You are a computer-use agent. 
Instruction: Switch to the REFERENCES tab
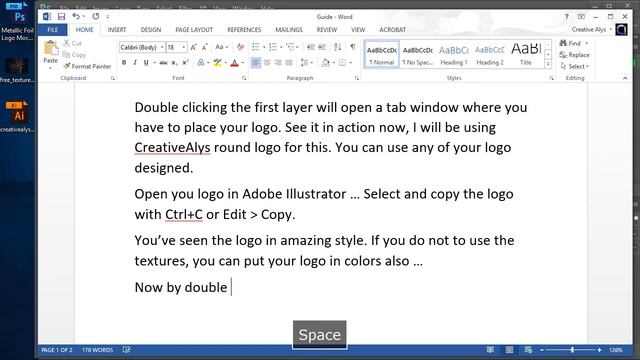[244, 30]
